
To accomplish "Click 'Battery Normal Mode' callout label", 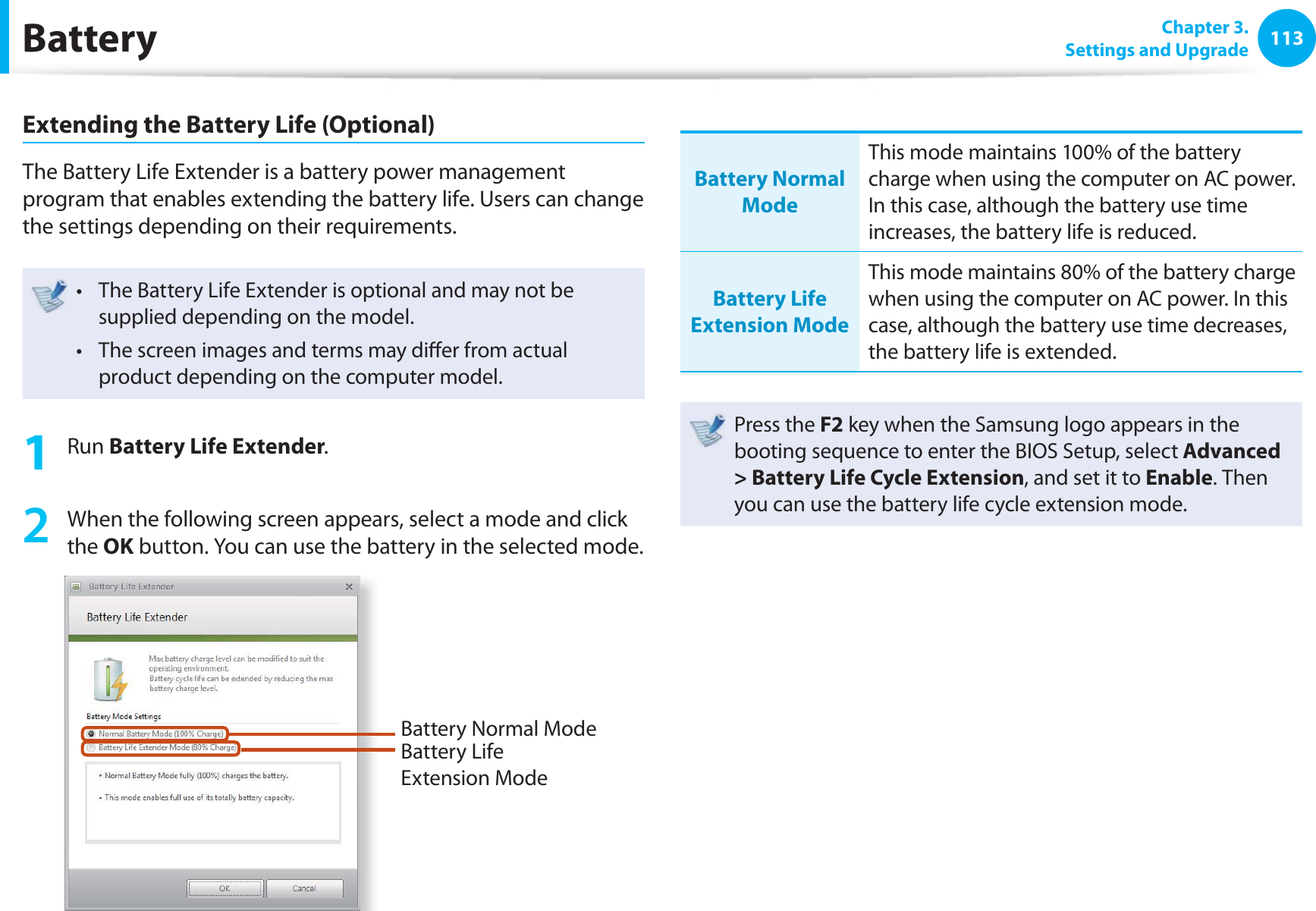I will tap(498, 729).
